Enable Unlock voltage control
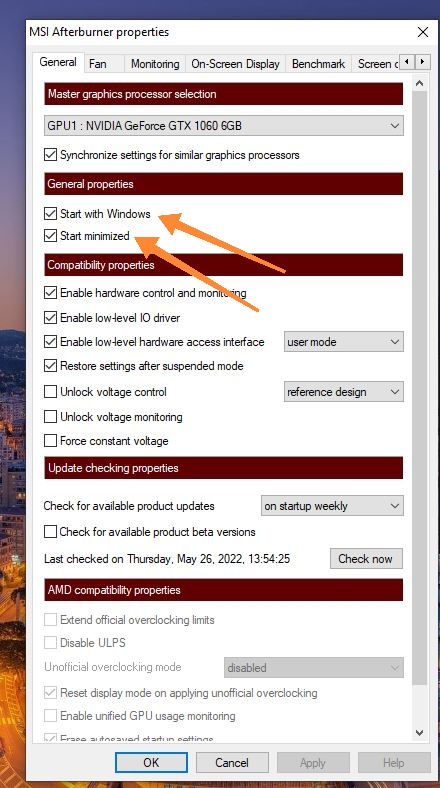Screen dimensions: 440x788 click(50, 391)
